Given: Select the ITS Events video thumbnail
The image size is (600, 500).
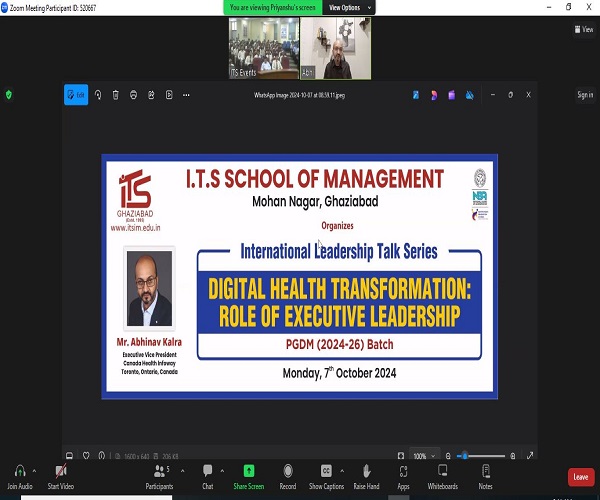Looking at the screenshot, I should 264,48.
